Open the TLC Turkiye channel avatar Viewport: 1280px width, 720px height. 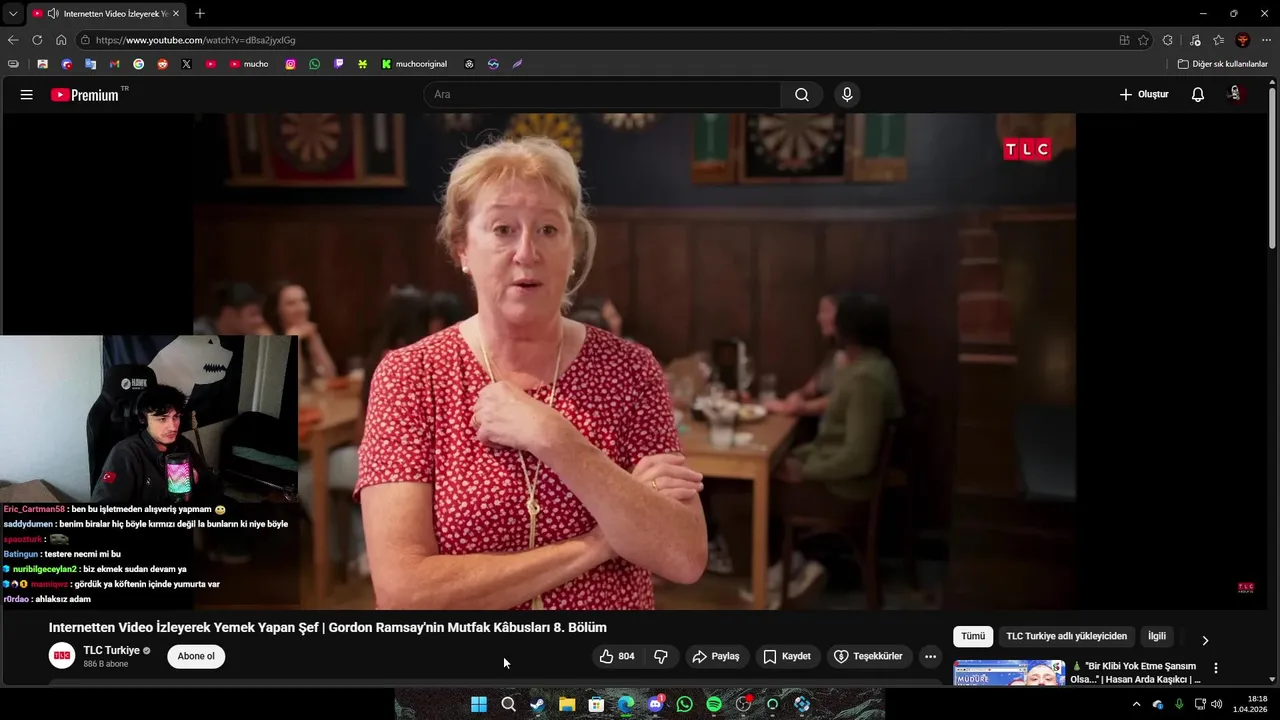[62, 656]
